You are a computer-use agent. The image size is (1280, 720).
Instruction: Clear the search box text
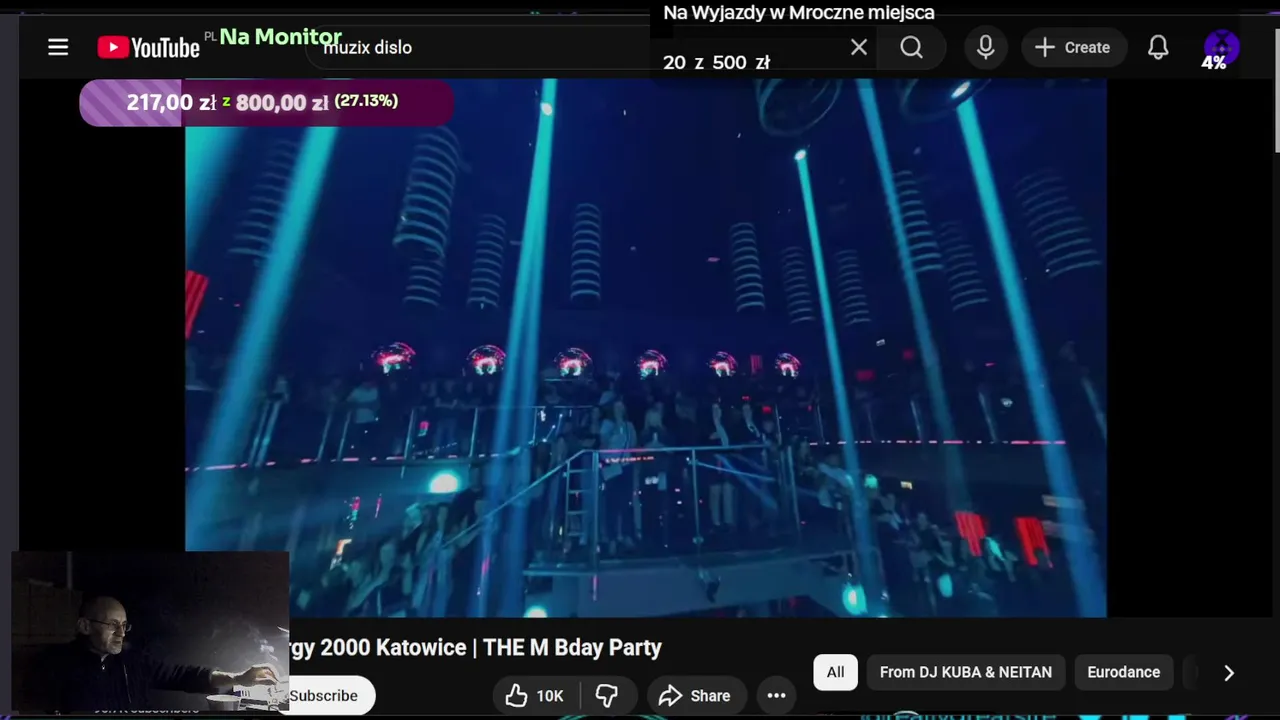pyautogui.click(x=859, y=47)
